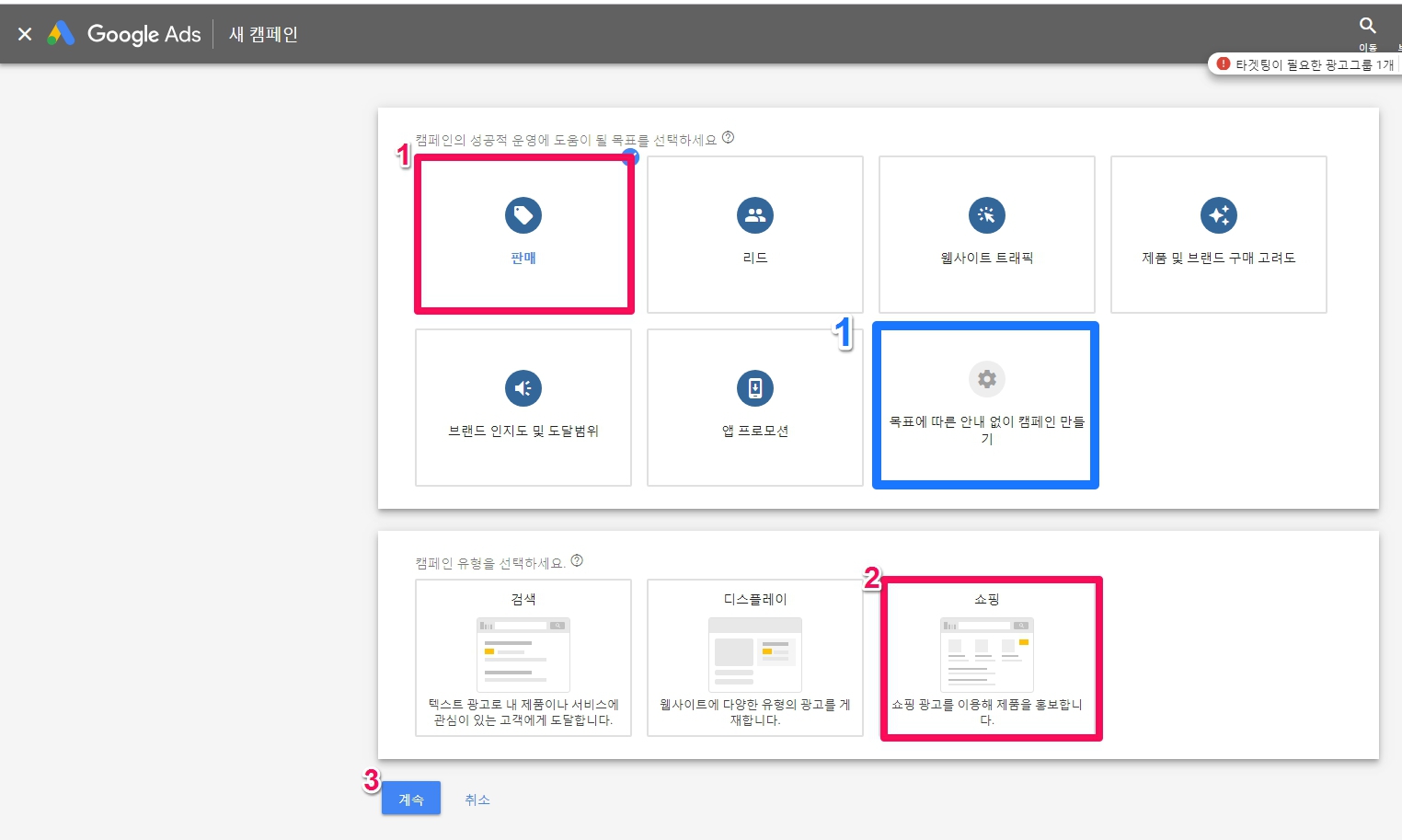Open the targeting-needed ad group notification

(x=1306, y=64)
